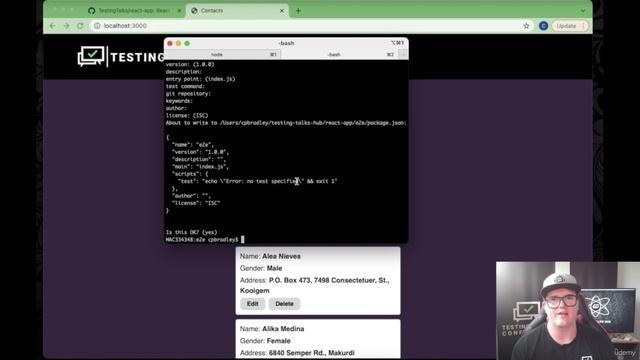Click the Testing Talks logo
640x360 pixels.
[x=121, y=57]
